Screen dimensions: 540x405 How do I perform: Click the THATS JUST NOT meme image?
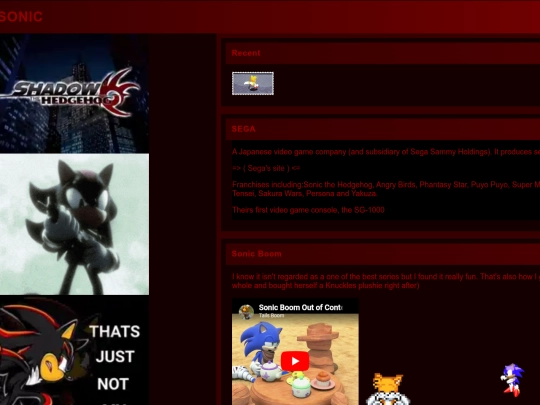(74, 351)
